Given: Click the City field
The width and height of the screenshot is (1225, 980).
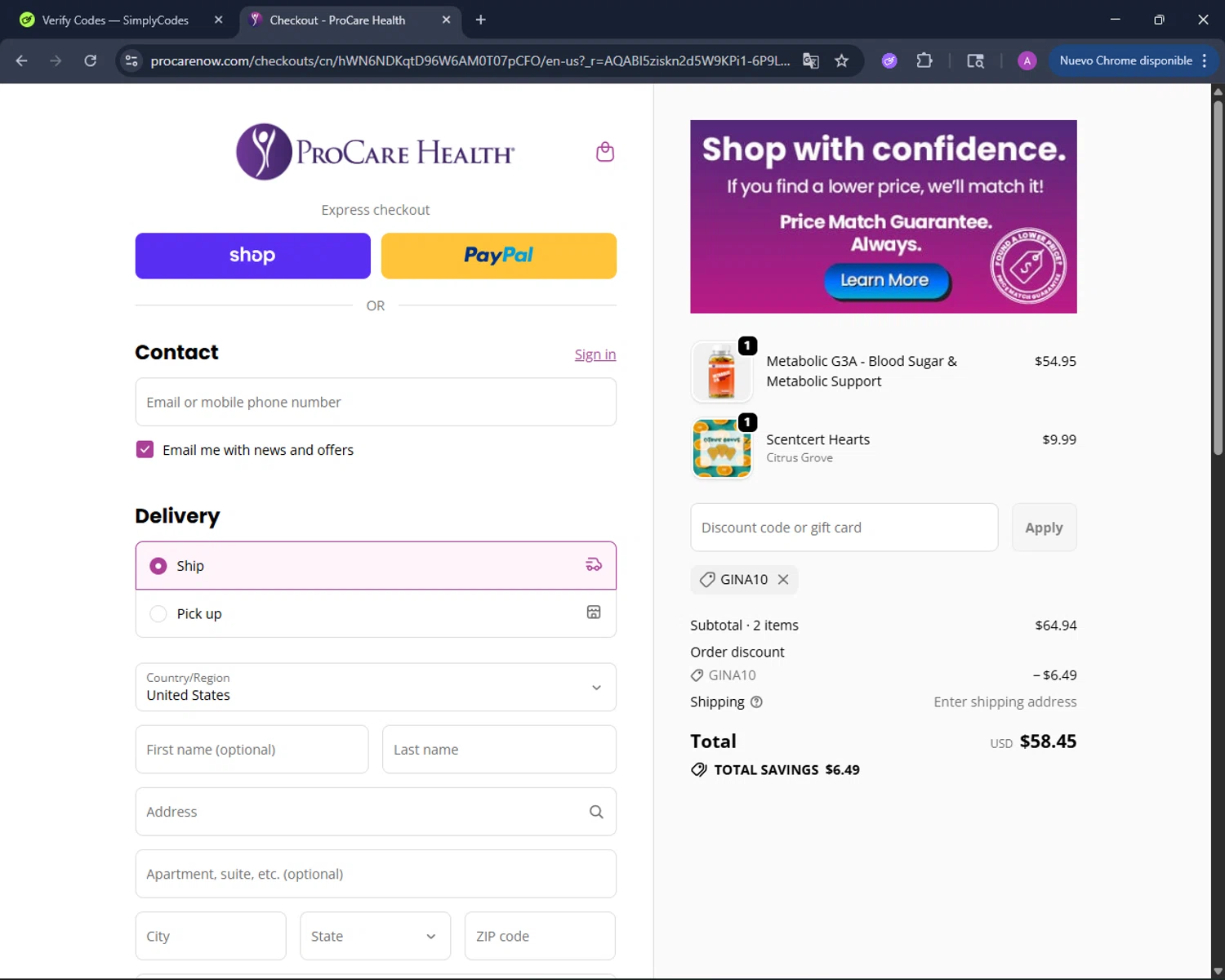Looking at the screenshot, I should (211, 936).
